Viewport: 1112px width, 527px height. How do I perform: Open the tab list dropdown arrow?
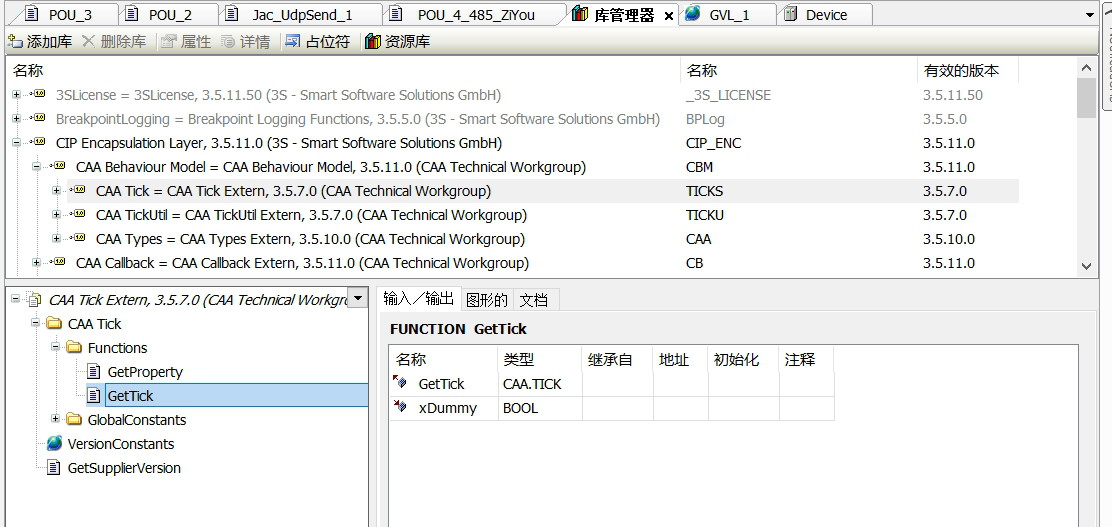1089,15
